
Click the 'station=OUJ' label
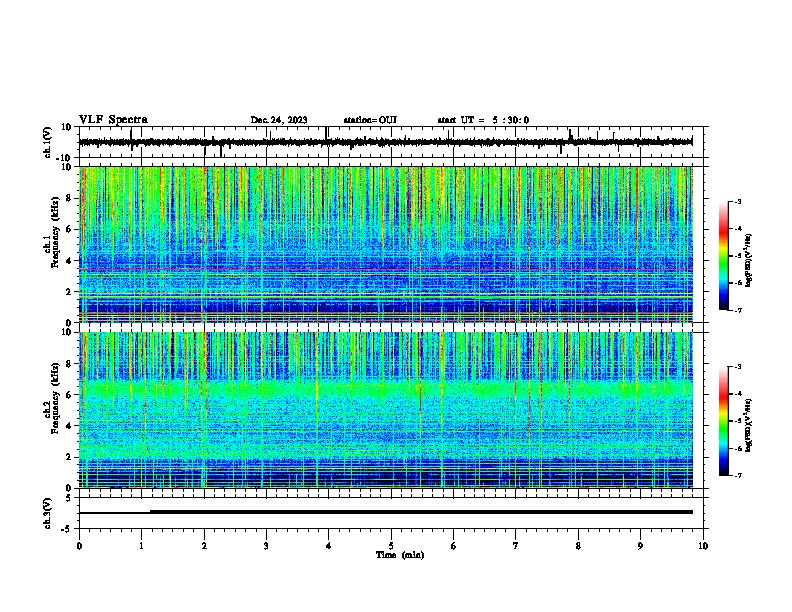[x=370, y=120]
